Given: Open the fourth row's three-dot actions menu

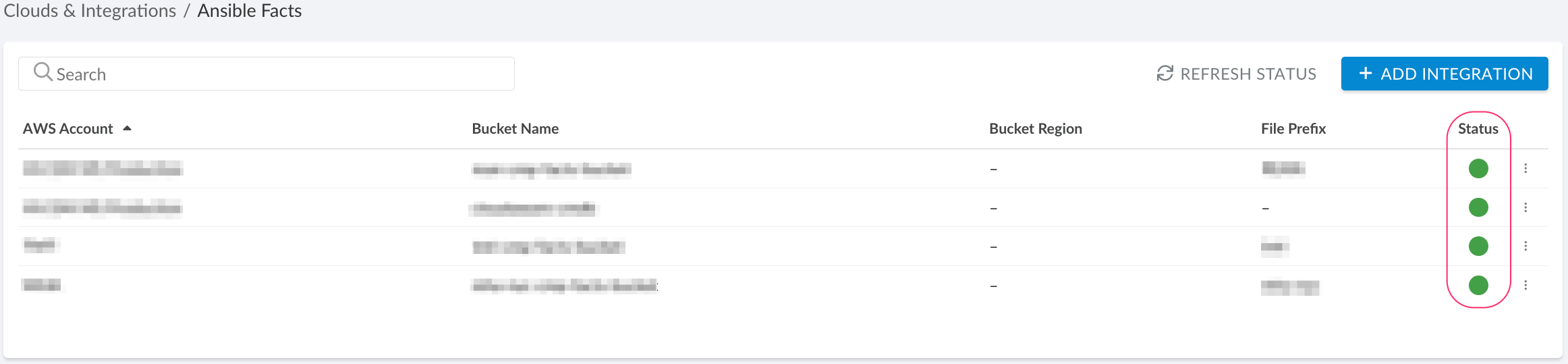Looking at the screenshot, I should point(1525,285).
